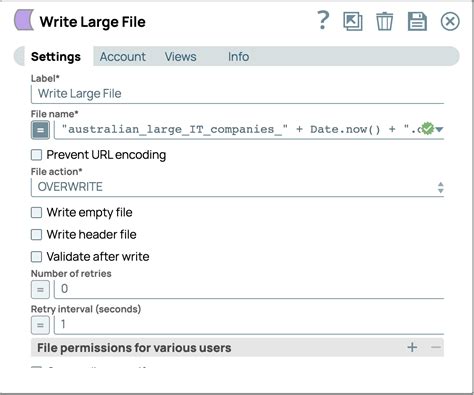Click the Label input field
Image resolution: width=474 pixels, height=395 pixels.
coord(237,94)
